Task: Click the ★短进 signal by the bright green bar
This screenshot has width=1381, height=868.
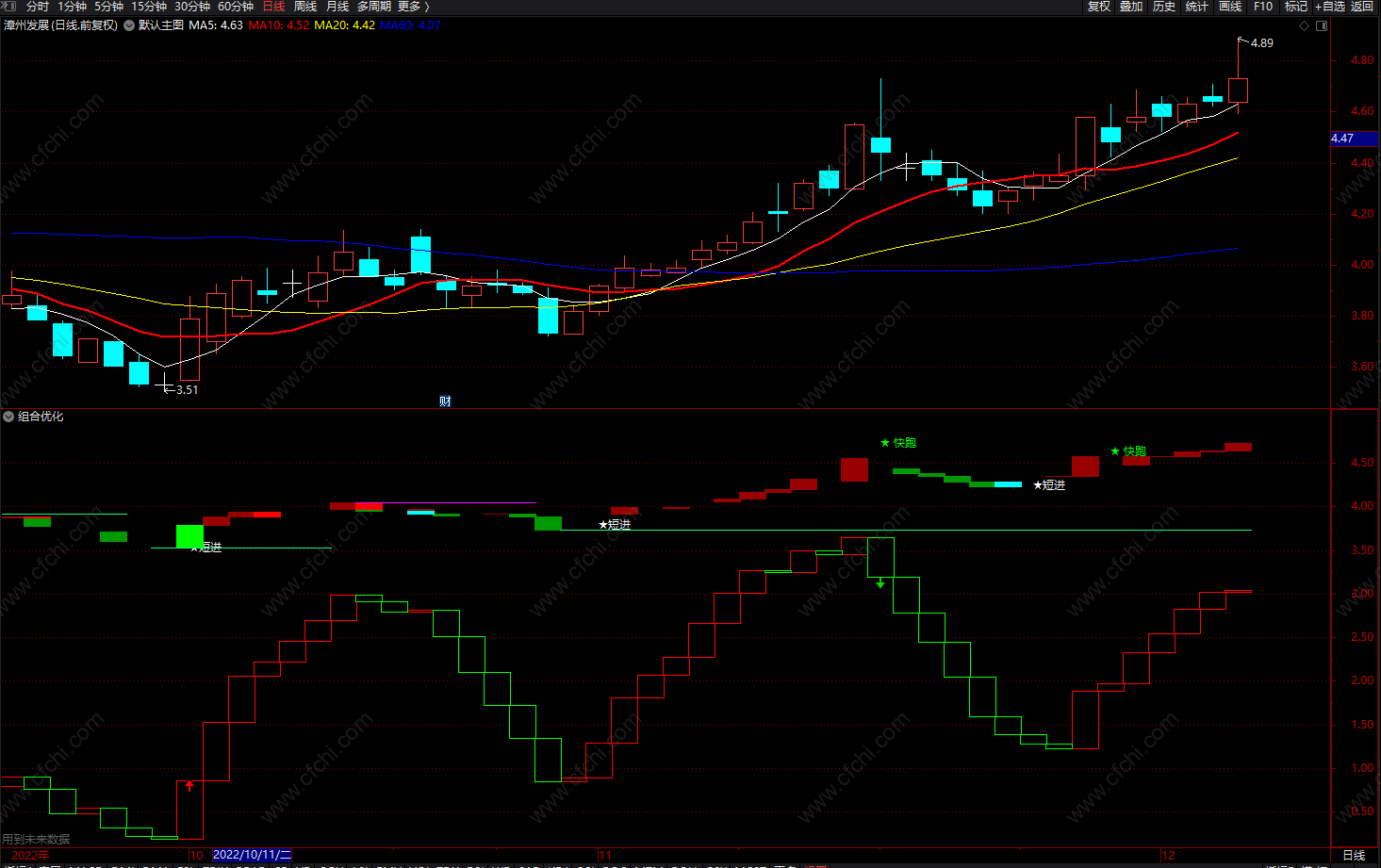Action: (x=206, y=547)
